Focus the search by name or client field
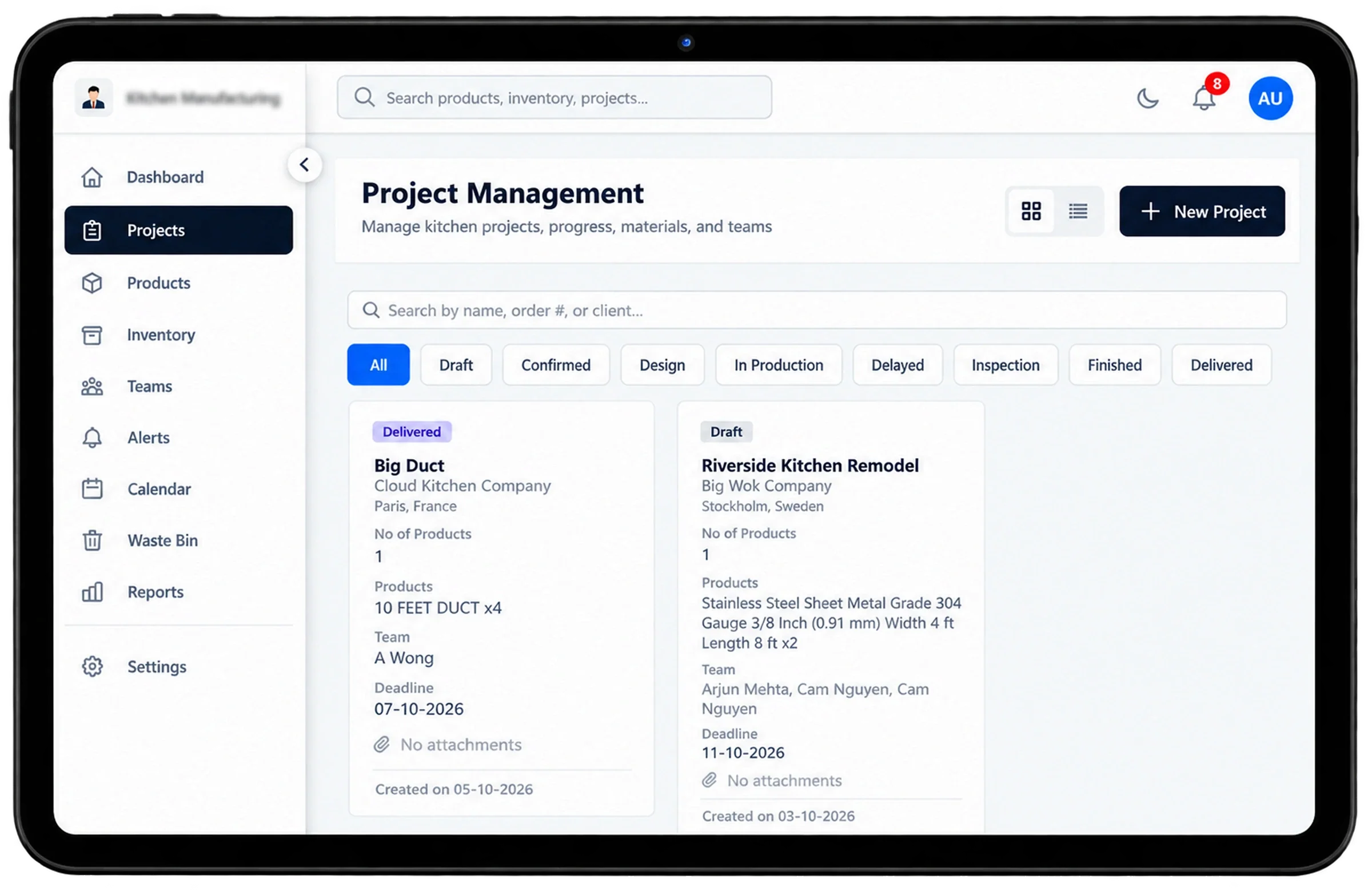Viewport: 1372px width, 895px height. coord(816,311)
